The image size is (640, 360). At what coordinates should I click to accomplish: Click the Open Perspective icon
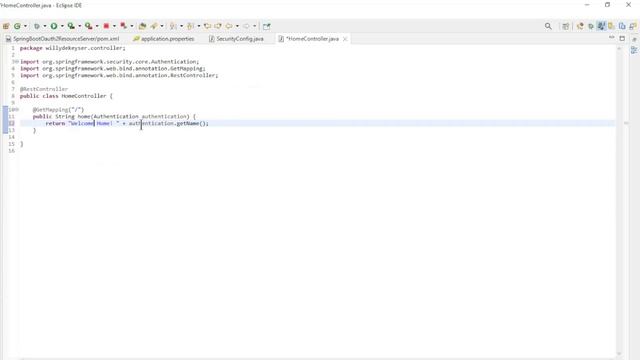pyautogui.click(x=565, y=26)
